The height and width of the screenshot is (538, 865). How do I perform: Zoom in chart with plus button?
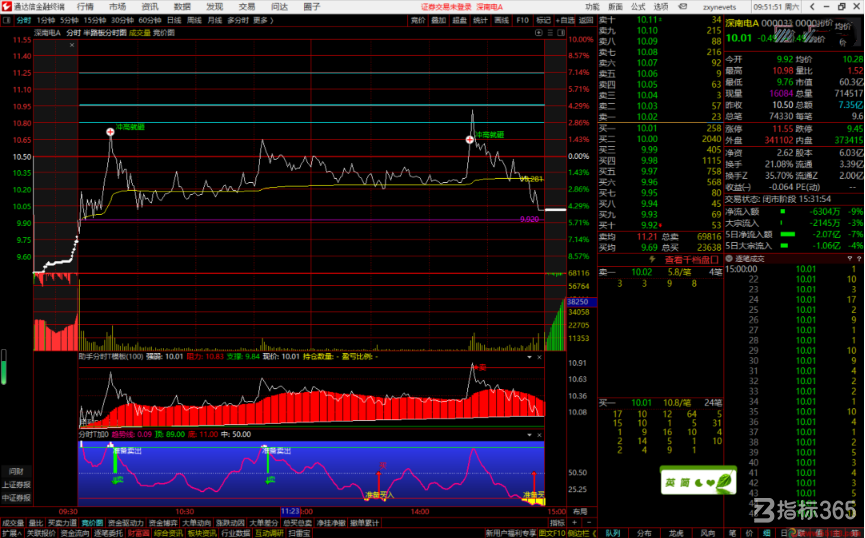(x=574, y=523)
